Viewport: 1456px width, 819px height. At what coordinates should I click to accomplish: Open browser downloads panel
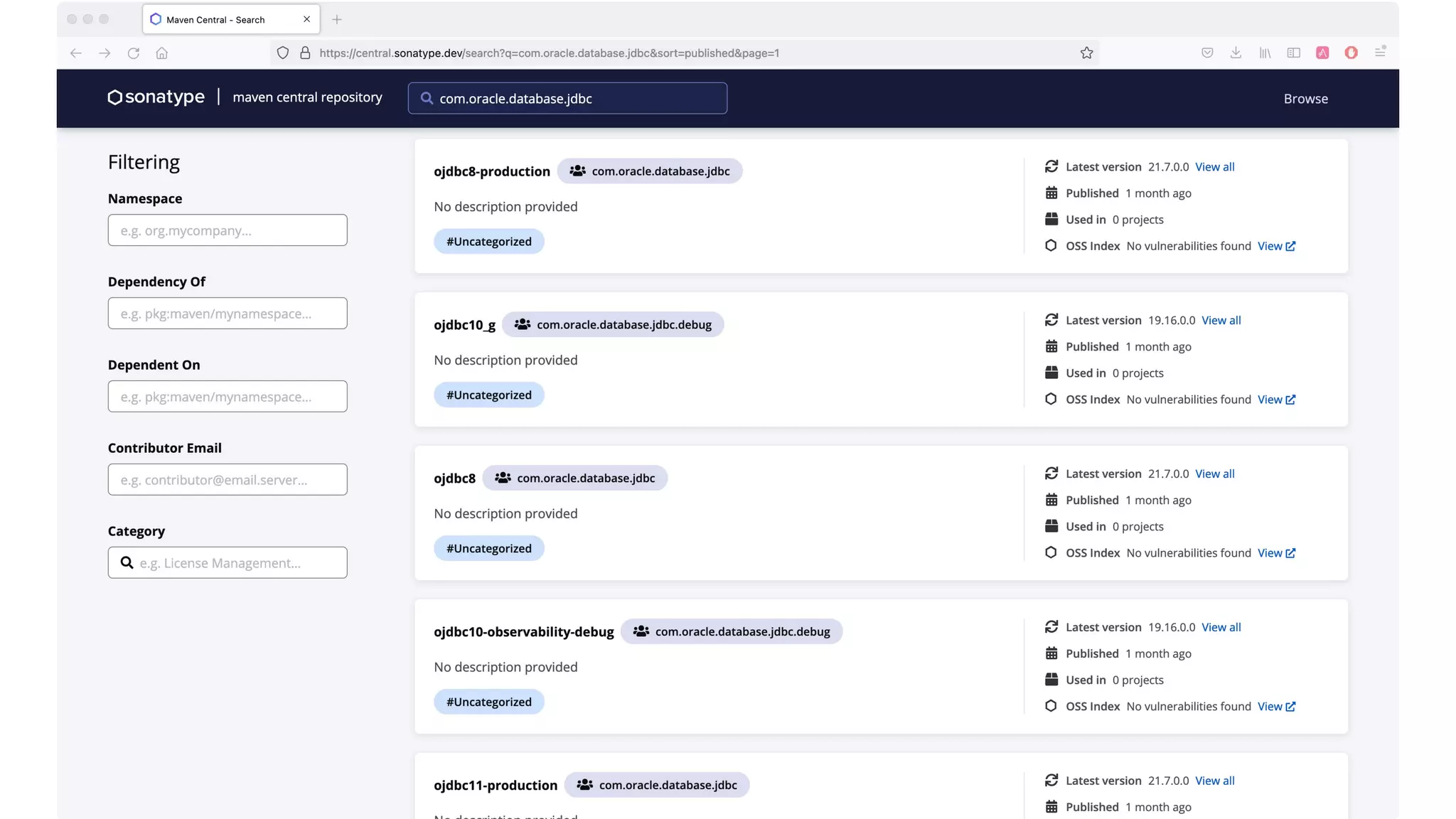1236,53
